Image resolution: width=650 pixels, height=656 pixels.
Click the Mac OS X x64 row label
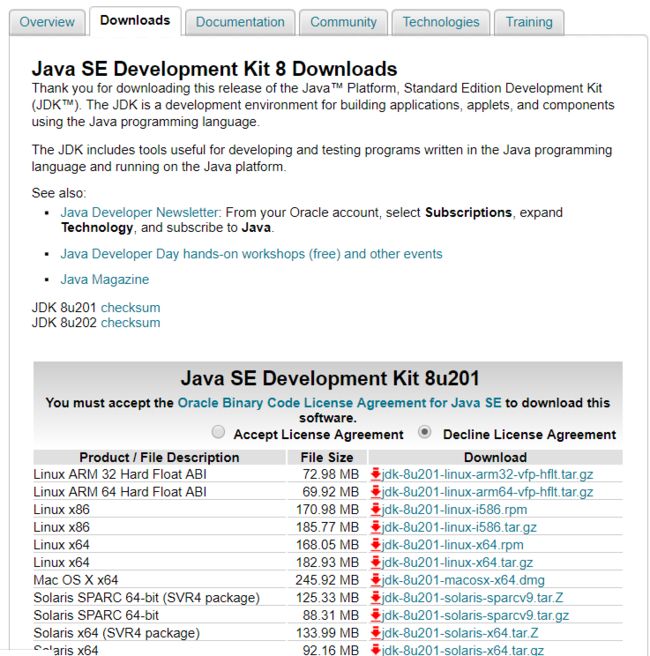(x=76, y=580)
